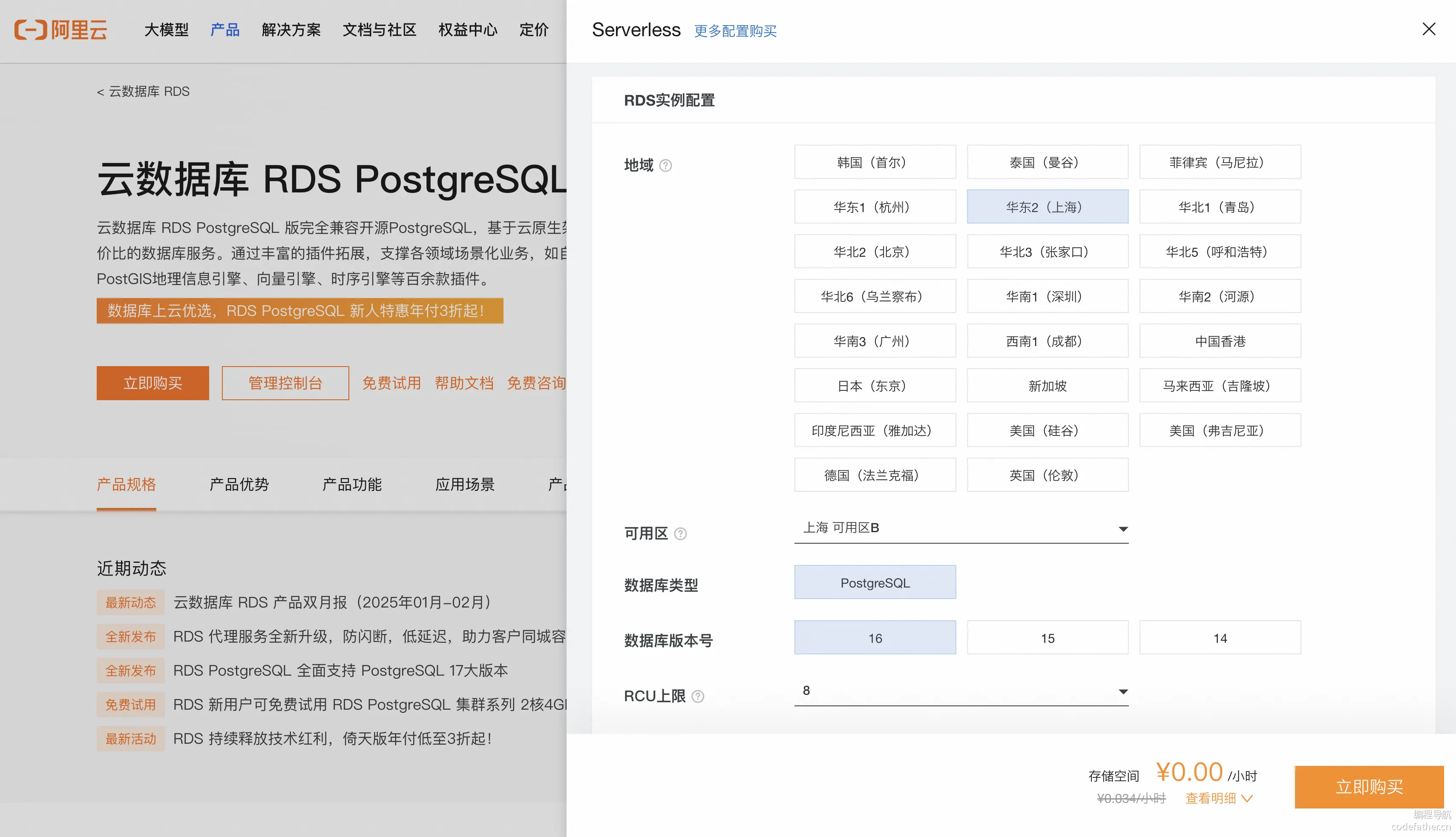
Task: Open news 全面支持 PostgreSQL 17大版本
Action: coord(340,671)
